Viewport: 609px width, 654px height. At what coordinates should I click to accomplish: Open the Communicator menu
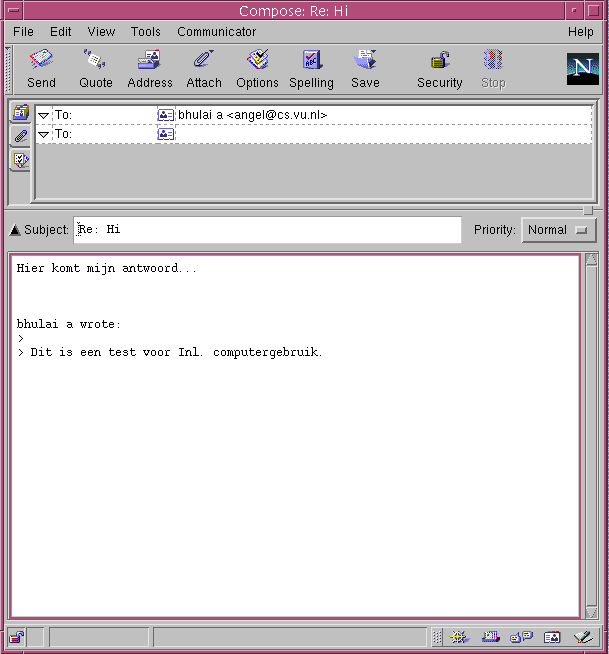216,32
